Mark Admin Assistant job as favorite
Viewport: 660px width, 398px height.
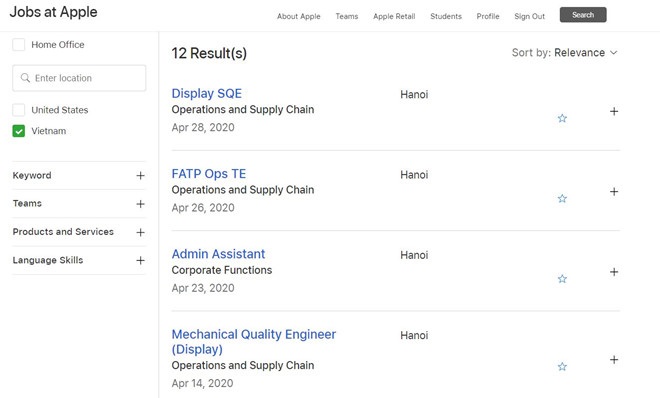[x=562, y=279]
